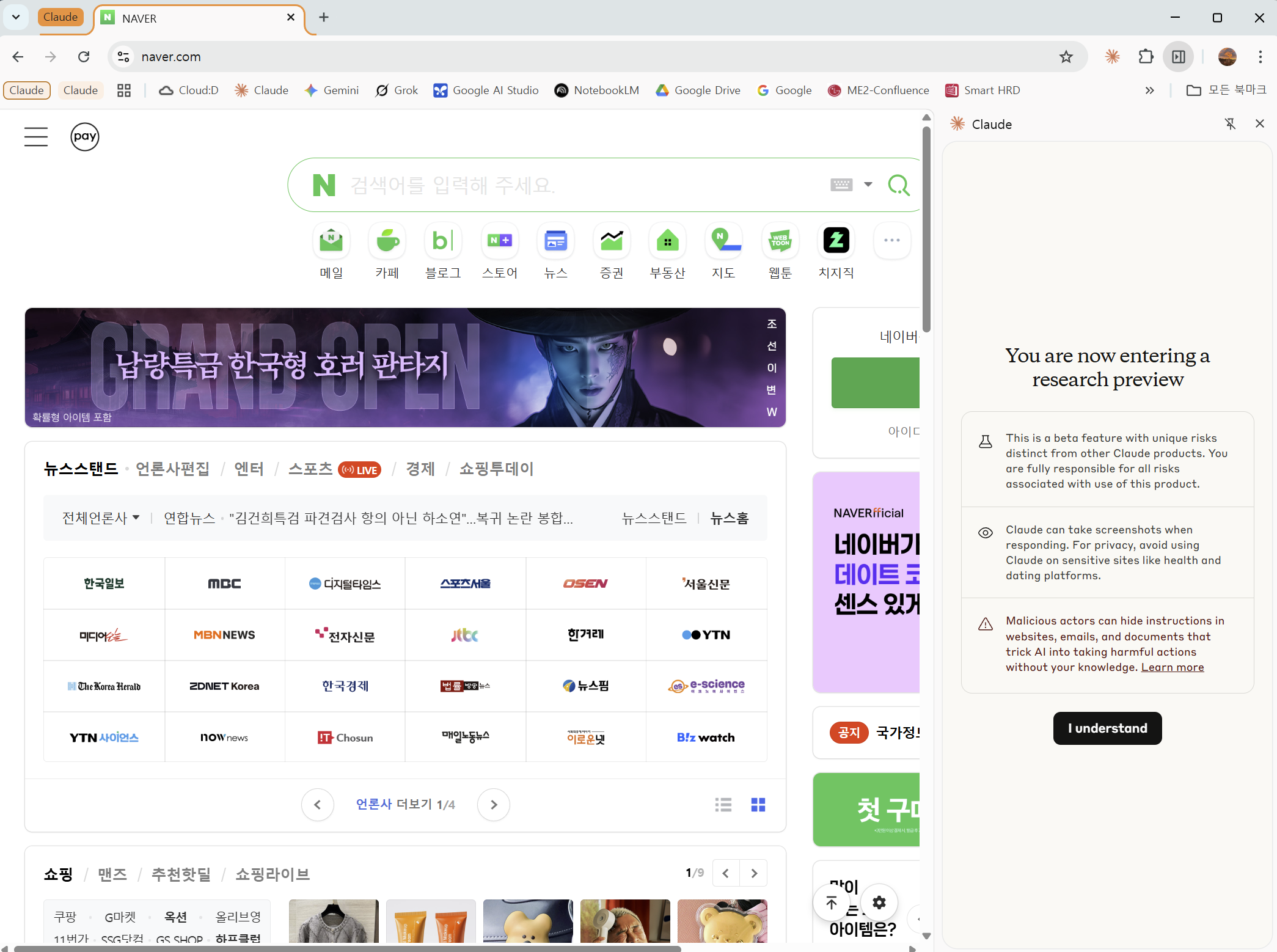Switch news stand to list view
This screenshot has width=1277, height=952.
[x=723, y=805]
